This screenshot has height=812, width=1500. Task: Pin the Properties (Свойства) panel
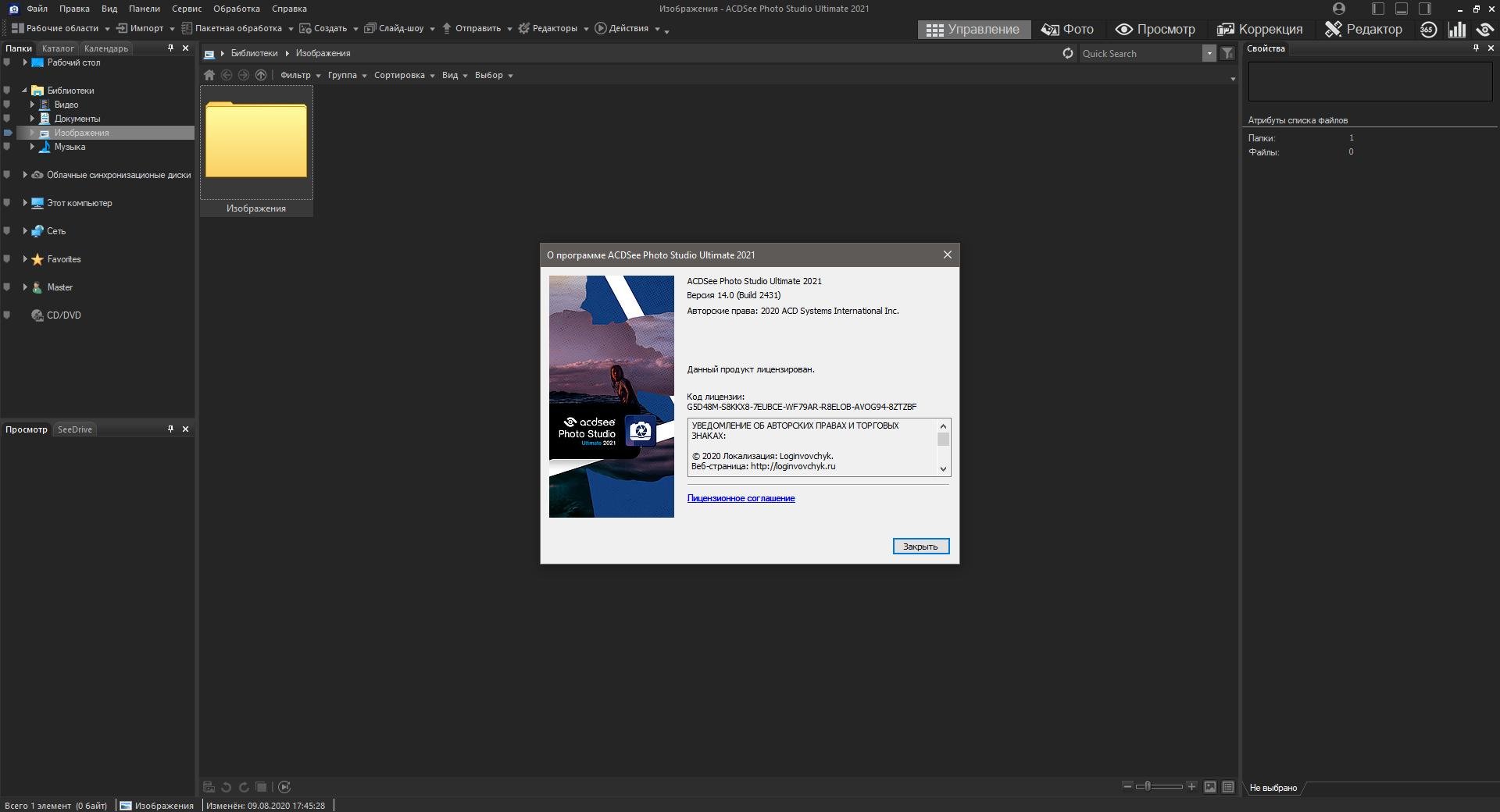1476,48
